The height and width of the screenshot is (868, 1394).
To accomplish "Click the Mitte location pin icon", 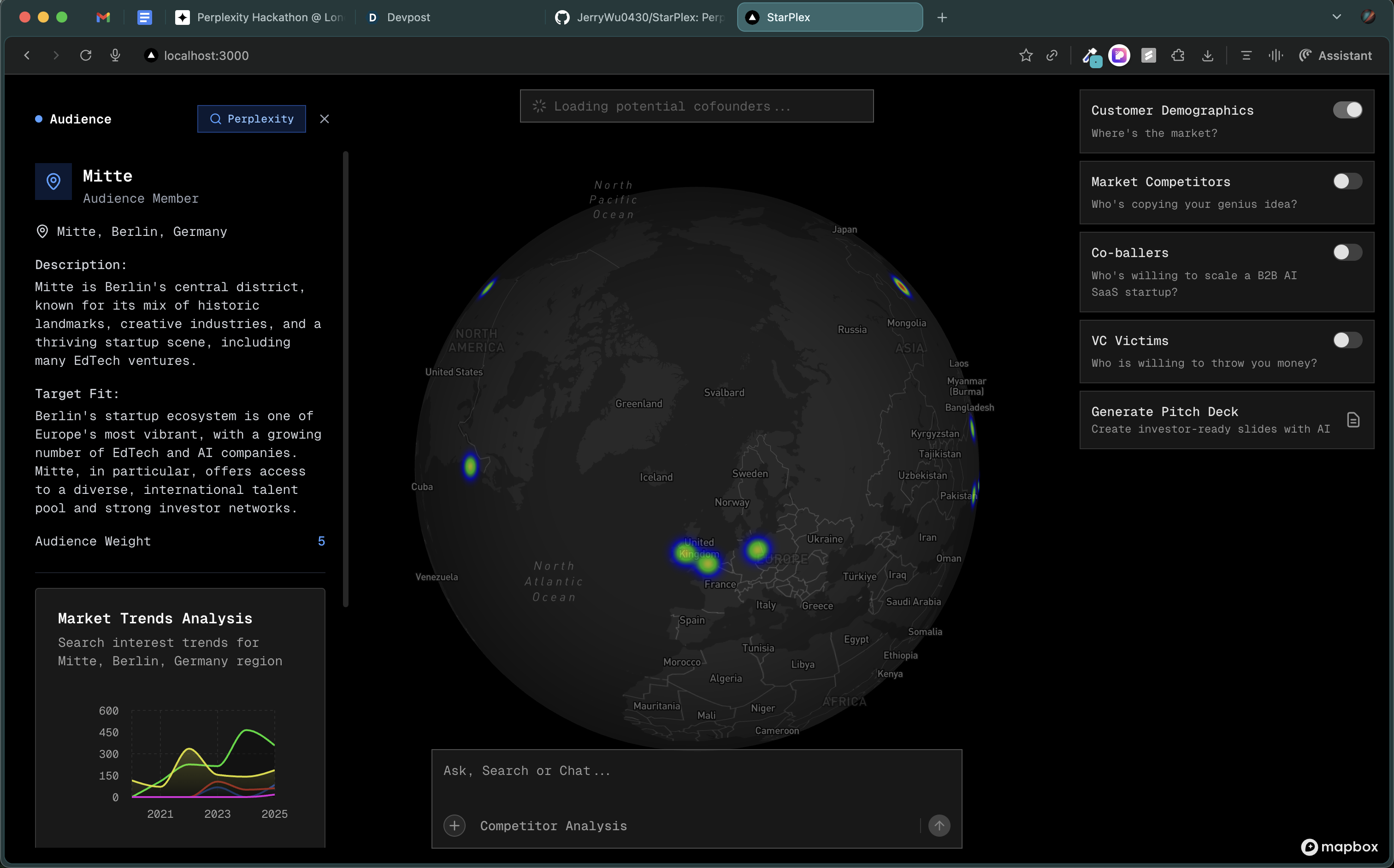I will [x=53, y=182].
